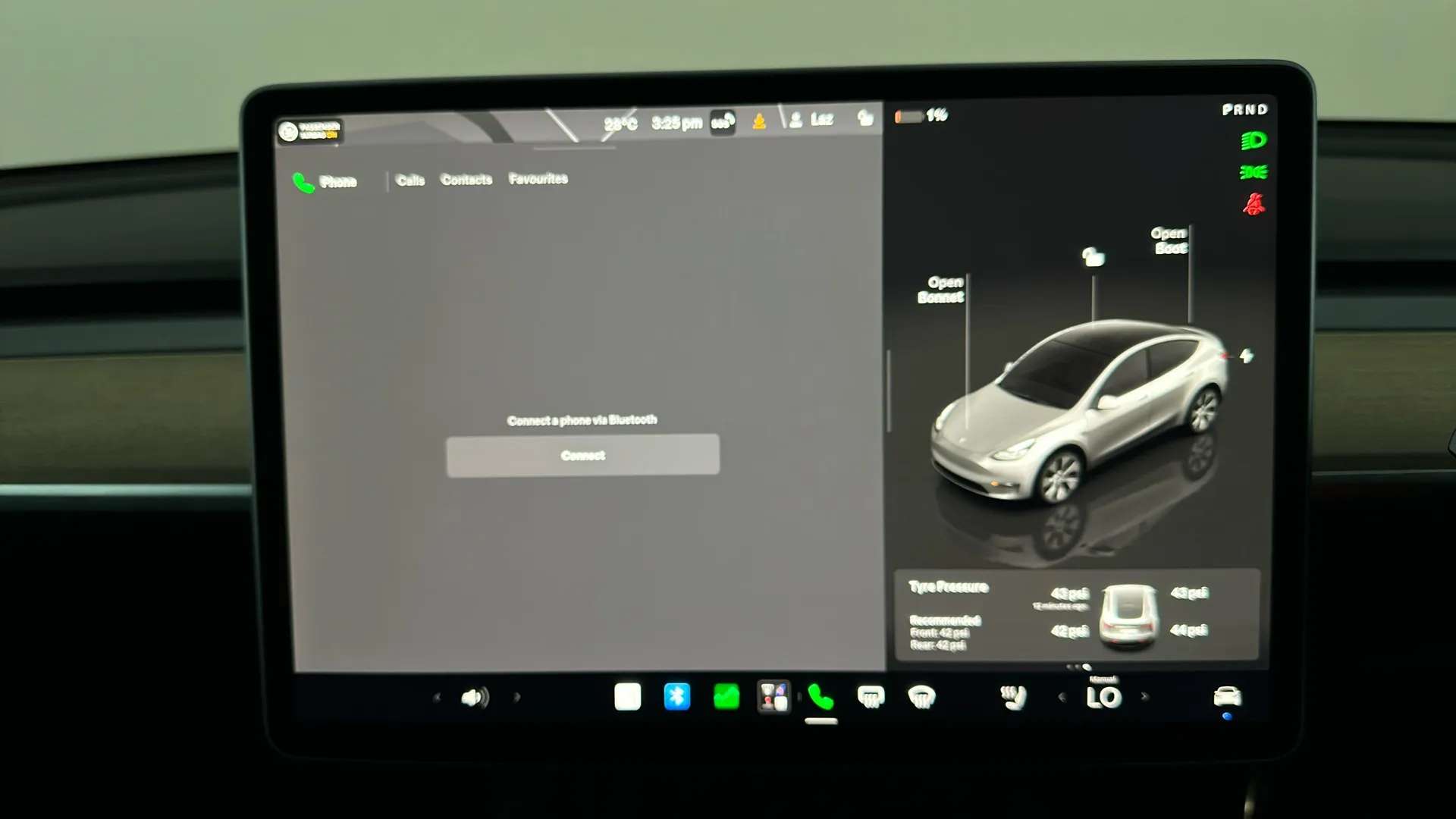Image resolution: width=1456 pixels, height=819 pixels.
Task: Open climate settings via LO temperature
Action: tap(1103, 697)
